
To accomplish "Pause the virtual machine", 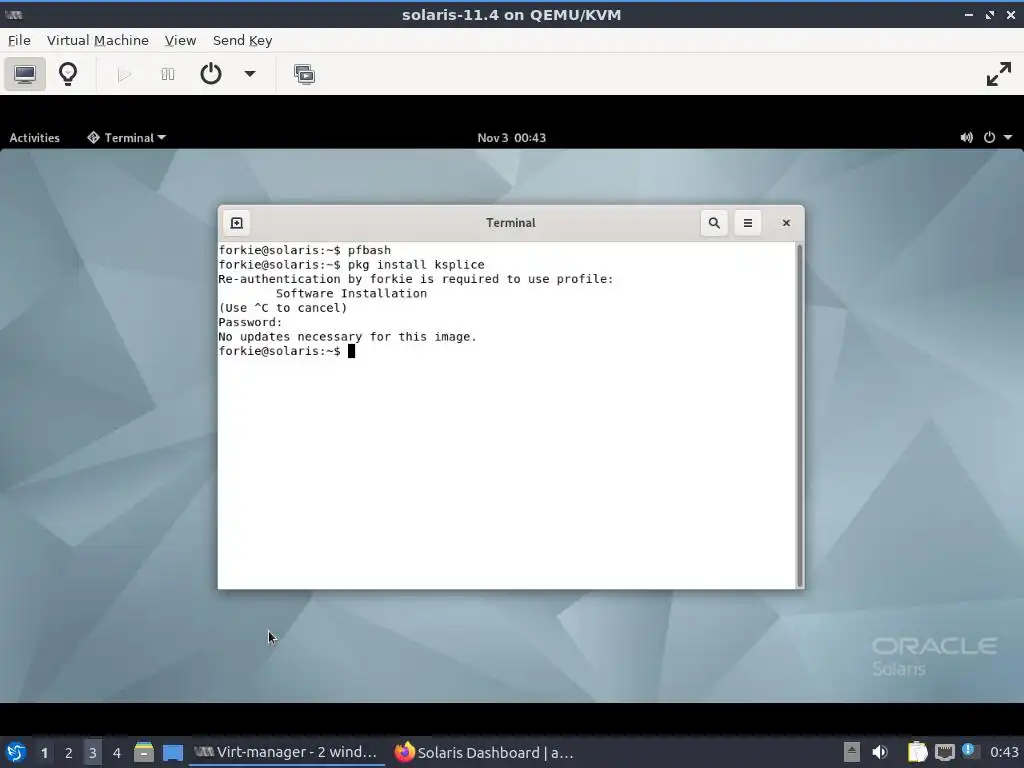I will point(168,74).
